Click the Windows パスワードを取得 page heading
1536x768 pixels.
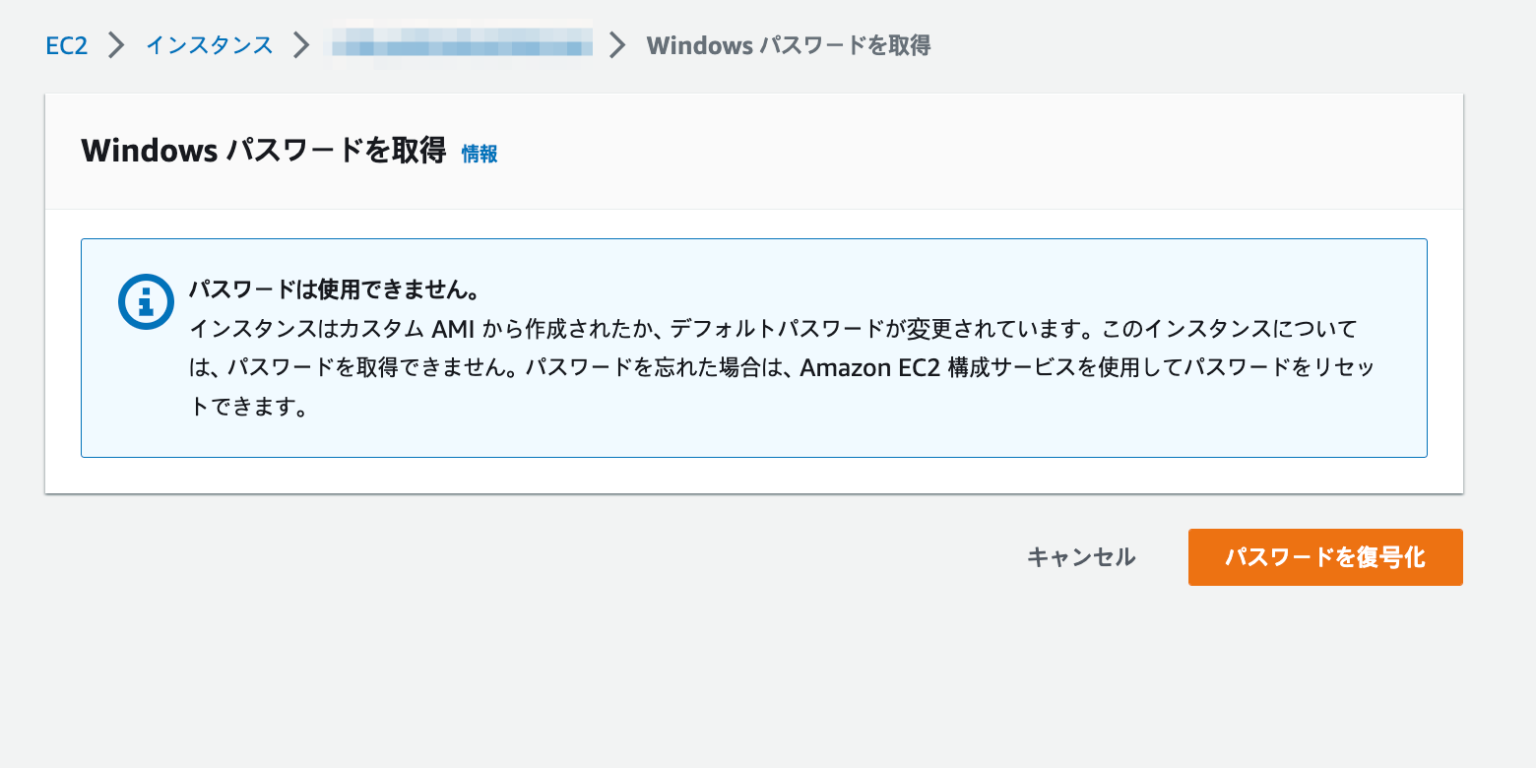click(x=265, y=150)
